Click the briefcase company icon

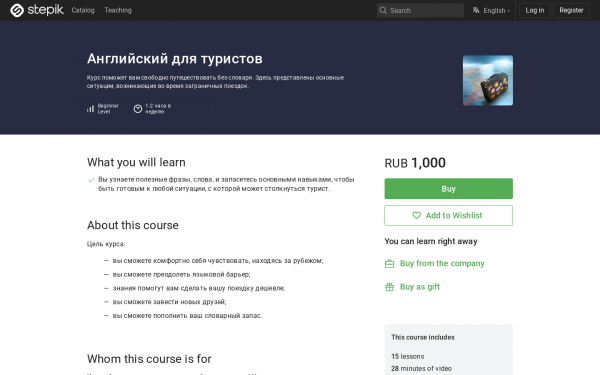click(389, 264)
